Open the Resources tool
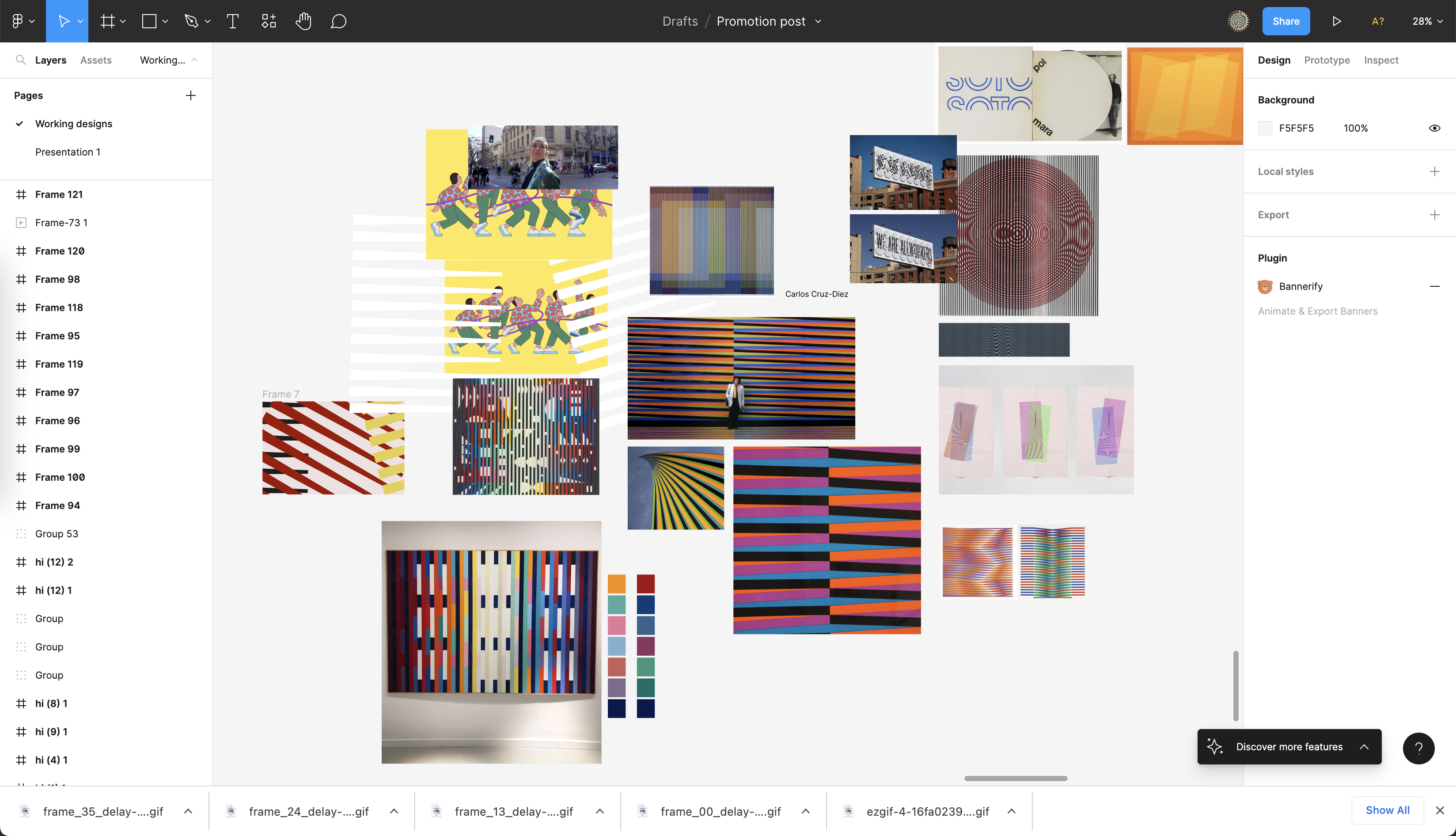Screen dimensions: 1456x836 269,21
